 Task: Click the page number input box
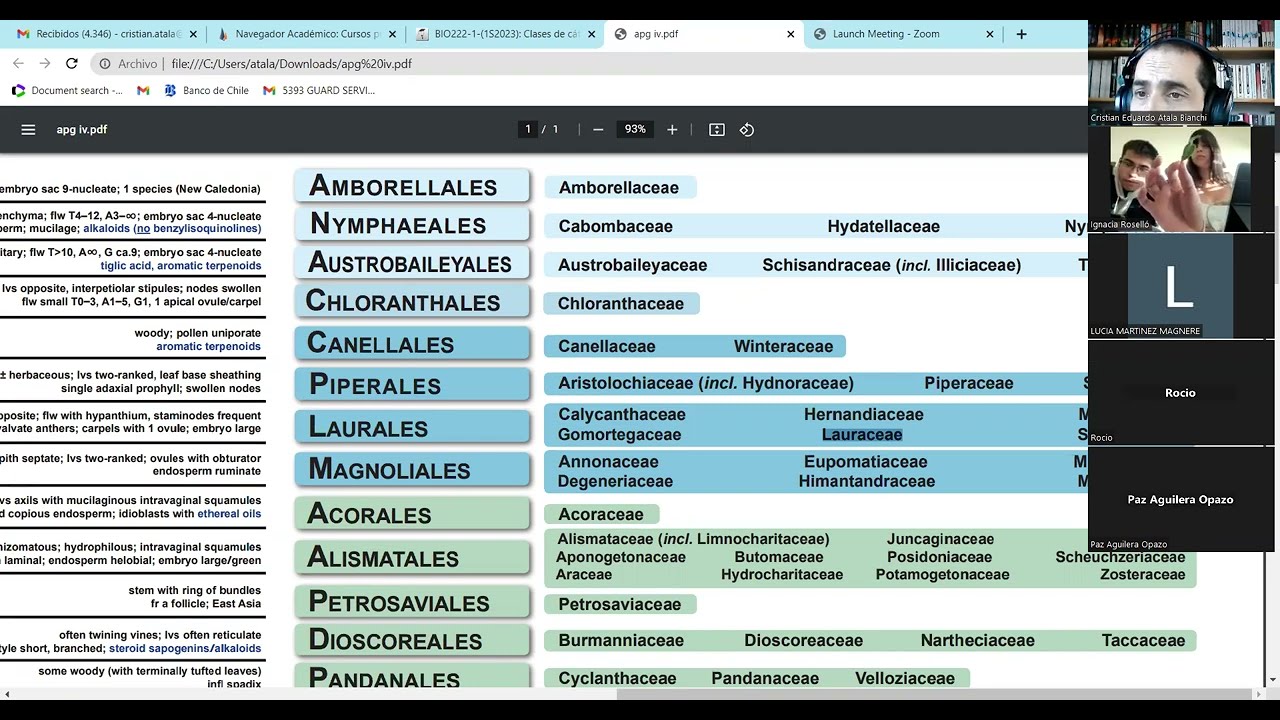point(528,129)
